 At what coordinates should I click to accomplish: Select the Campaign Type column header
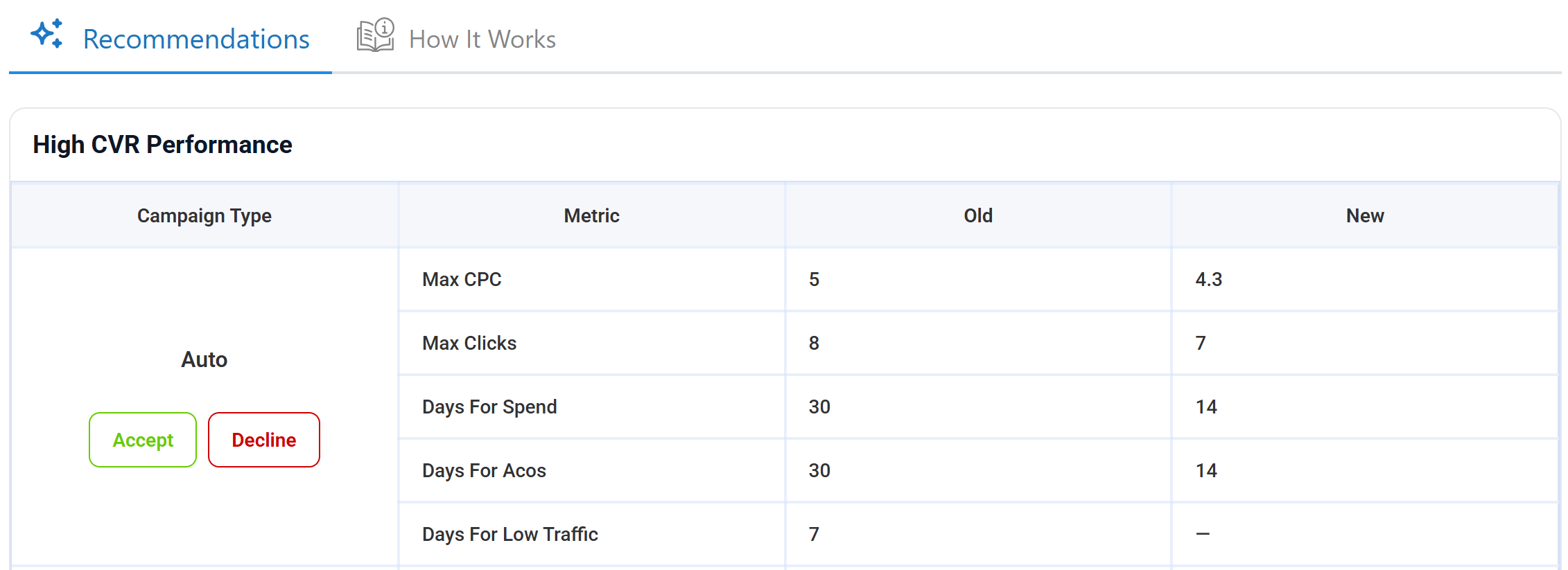[204, 215]
